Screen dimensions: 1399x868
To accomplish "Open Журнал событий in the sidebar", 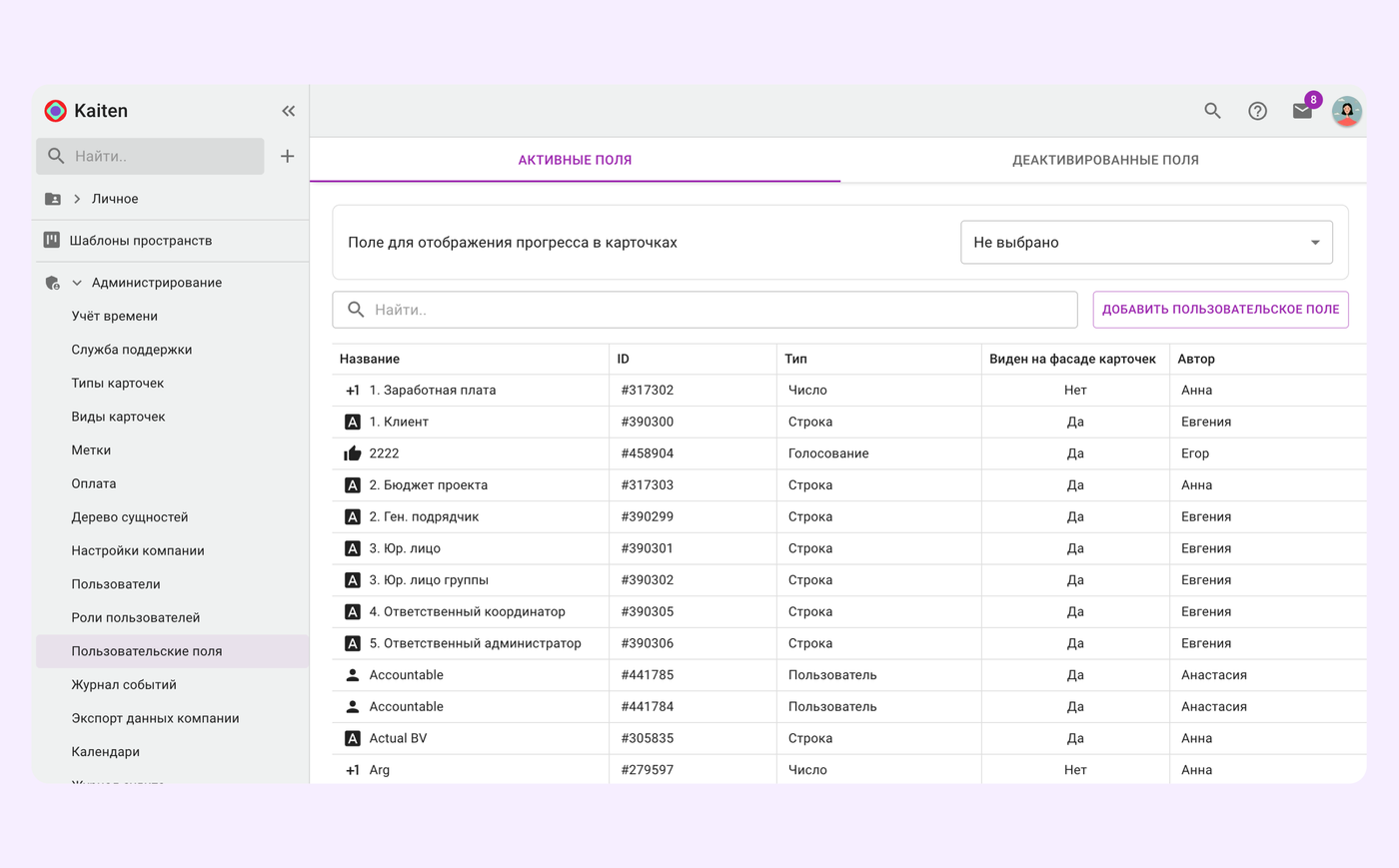I will (124, 684).
